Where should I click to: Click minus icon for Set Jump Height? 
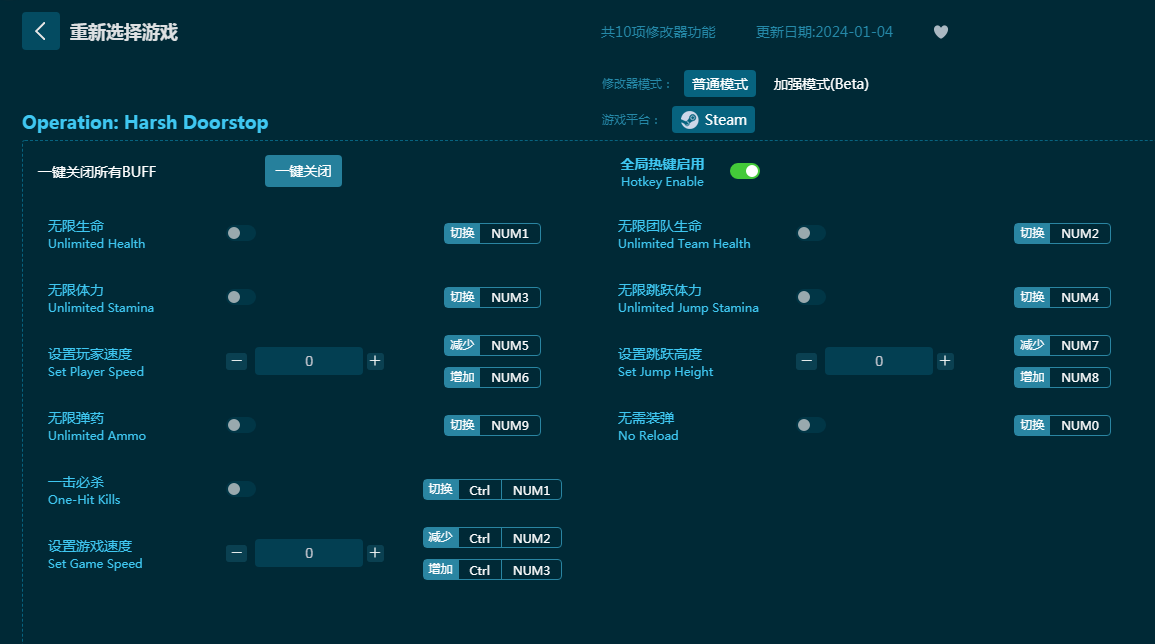click(806, 361)
